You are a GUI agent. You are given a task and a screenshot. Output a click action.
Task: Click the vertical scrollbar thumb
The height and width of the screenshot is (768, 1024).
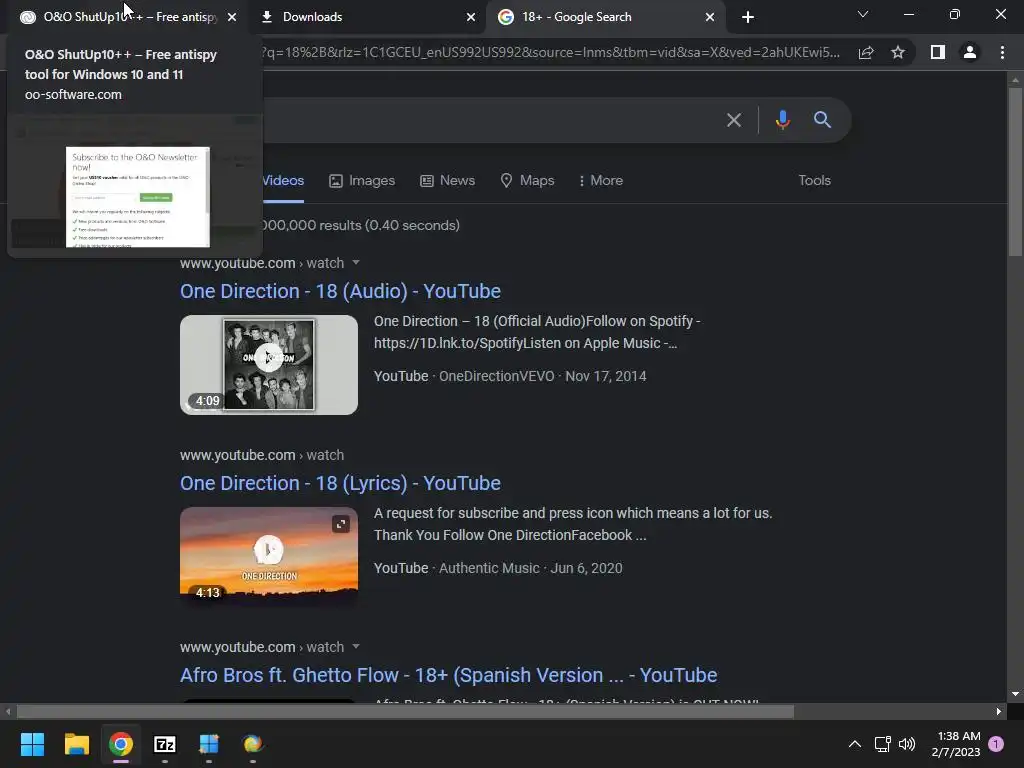1015,171
